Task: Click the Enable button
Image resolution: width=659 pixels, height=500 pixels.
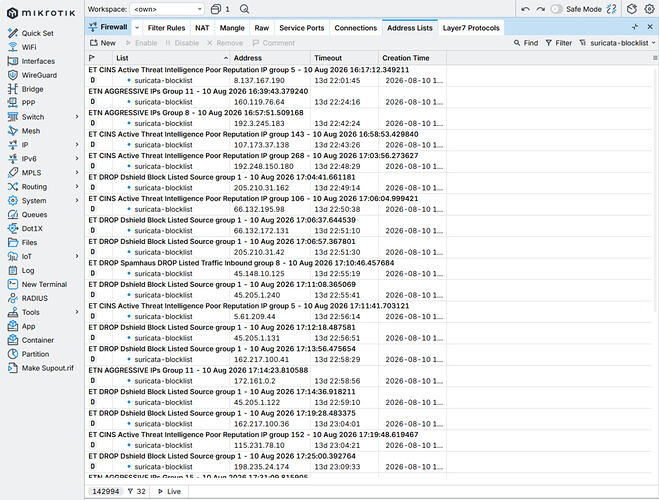Action: click(141, 43)
